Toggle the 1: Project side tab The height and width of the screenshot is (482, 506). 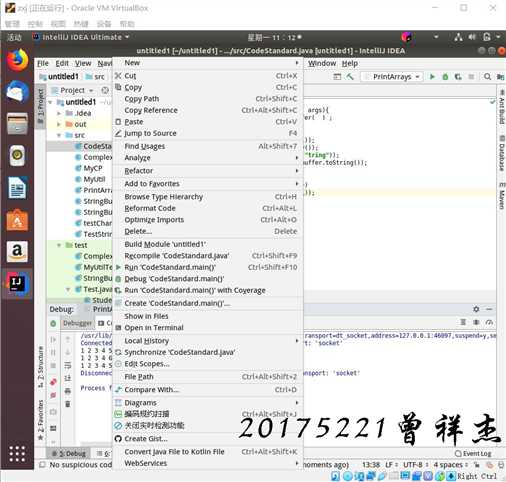tap(40, 106)
